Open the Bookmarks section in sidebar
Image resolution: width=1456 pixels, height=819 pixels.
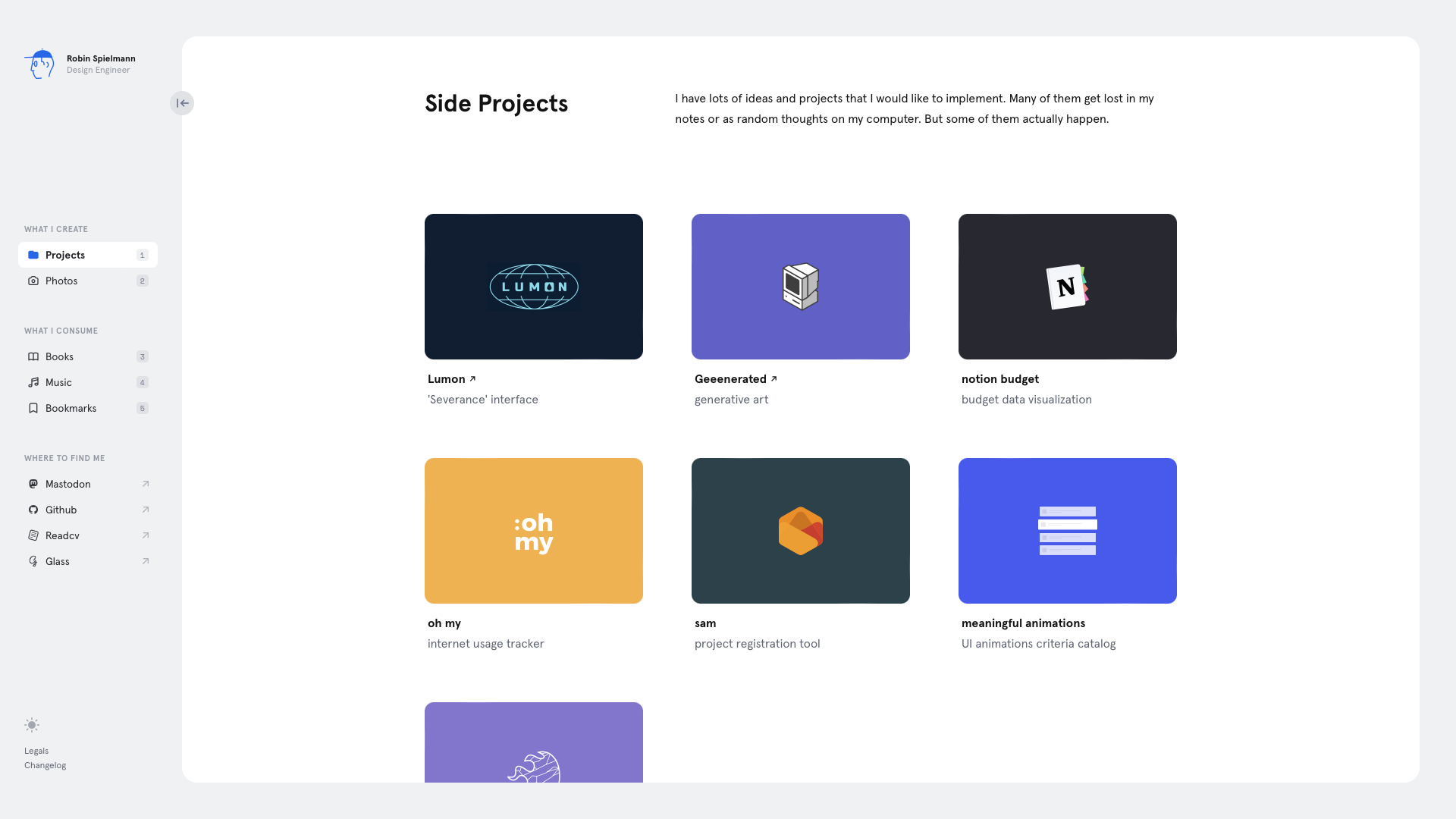88,408
